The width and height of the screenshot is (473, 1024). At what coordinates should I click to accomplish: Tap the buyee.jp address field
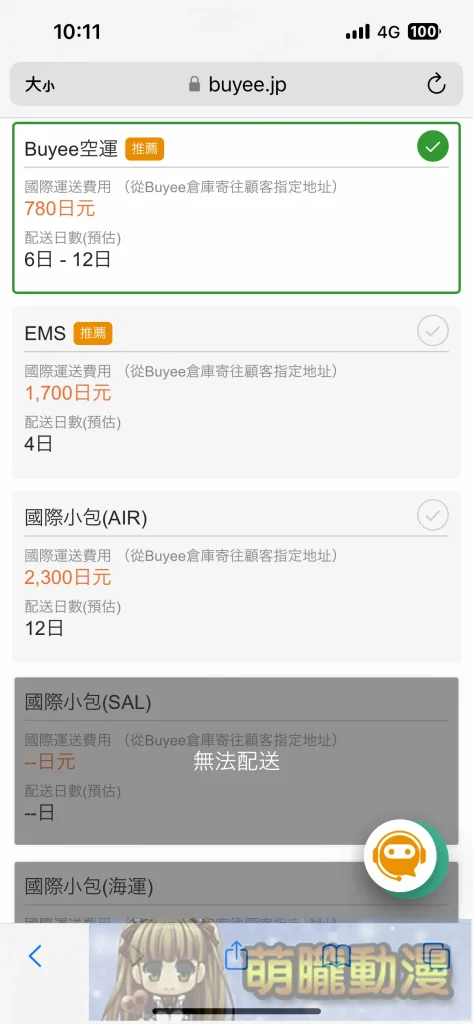(236, 84)
